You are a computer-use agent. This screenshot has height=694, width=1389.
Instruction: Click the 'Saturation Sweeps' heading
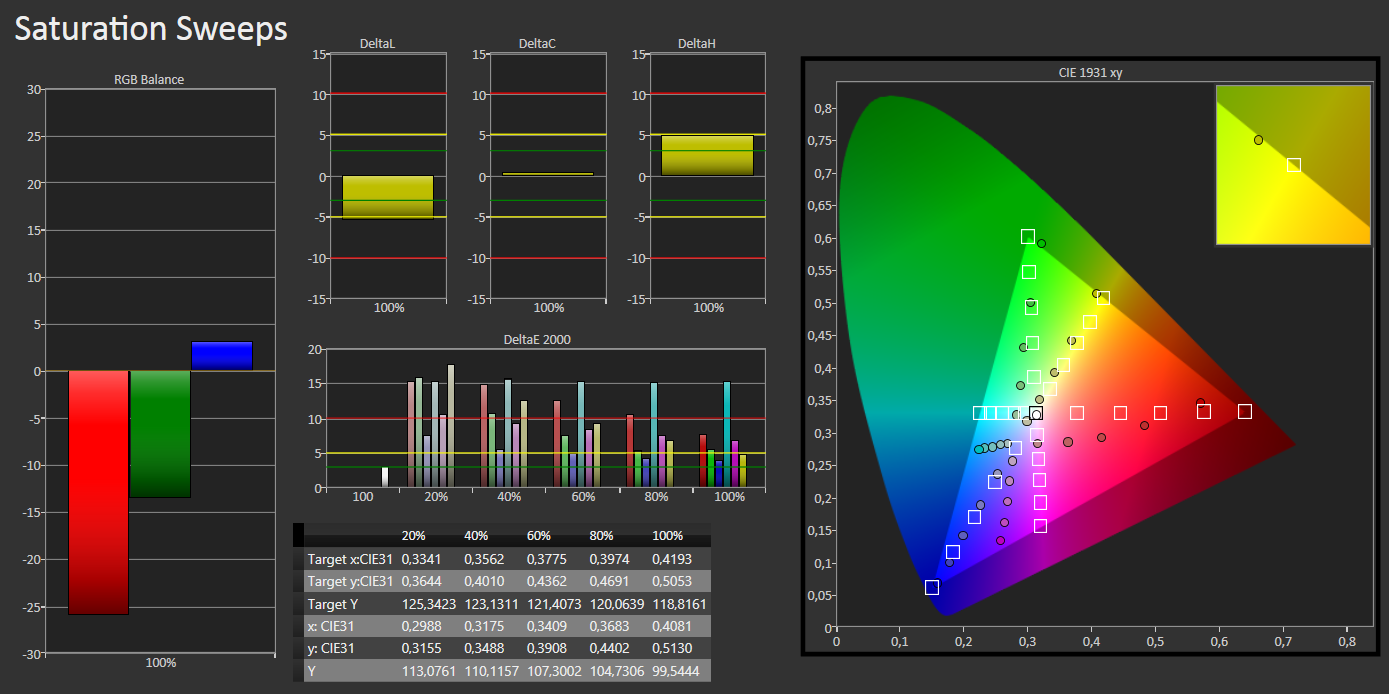click(151, 29)
